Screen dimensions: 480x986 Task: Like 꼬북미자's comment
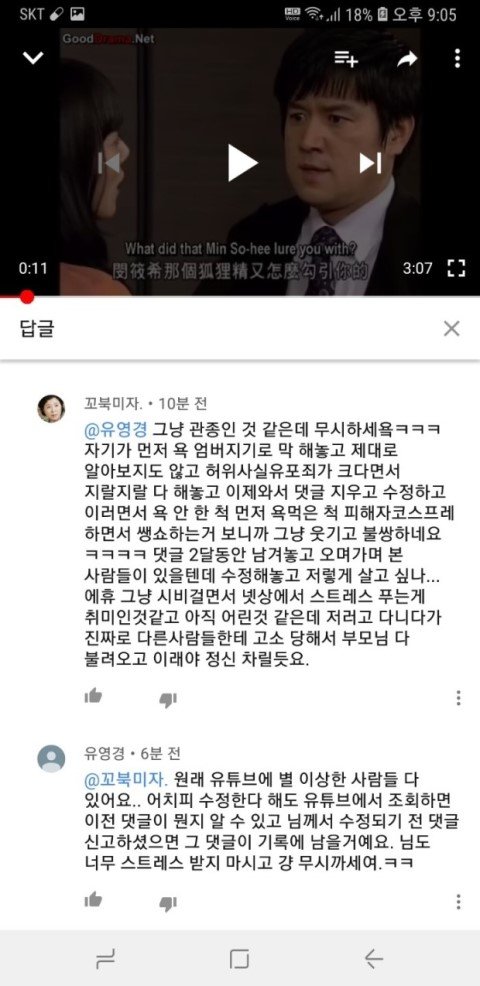coord(94,696)
